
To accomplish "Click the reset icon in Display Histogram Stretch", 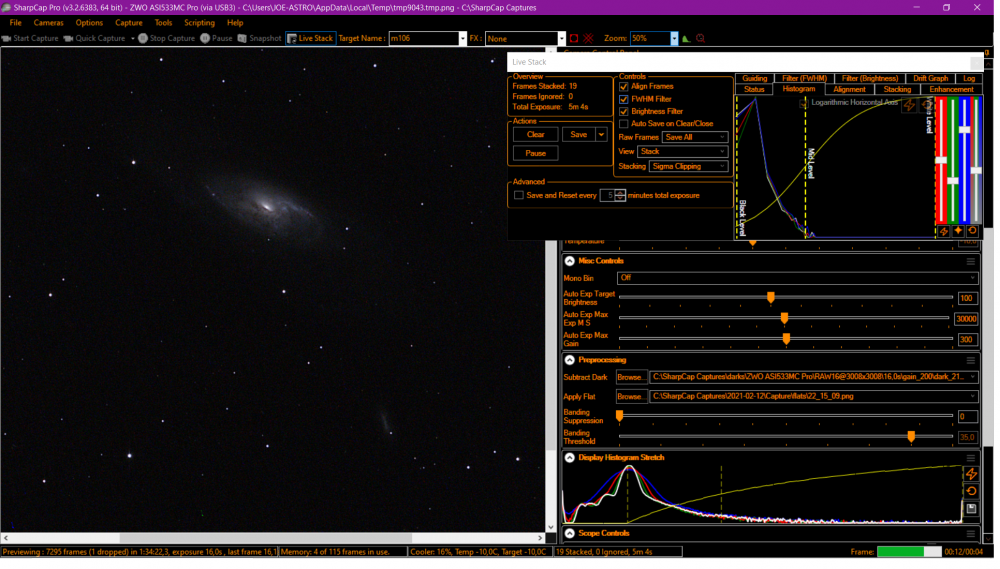I will [971, 491].
